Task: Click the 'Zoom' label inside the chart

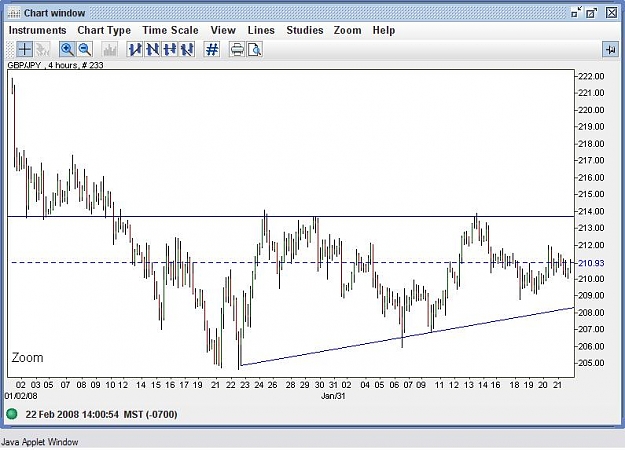Action: point(28,357)
